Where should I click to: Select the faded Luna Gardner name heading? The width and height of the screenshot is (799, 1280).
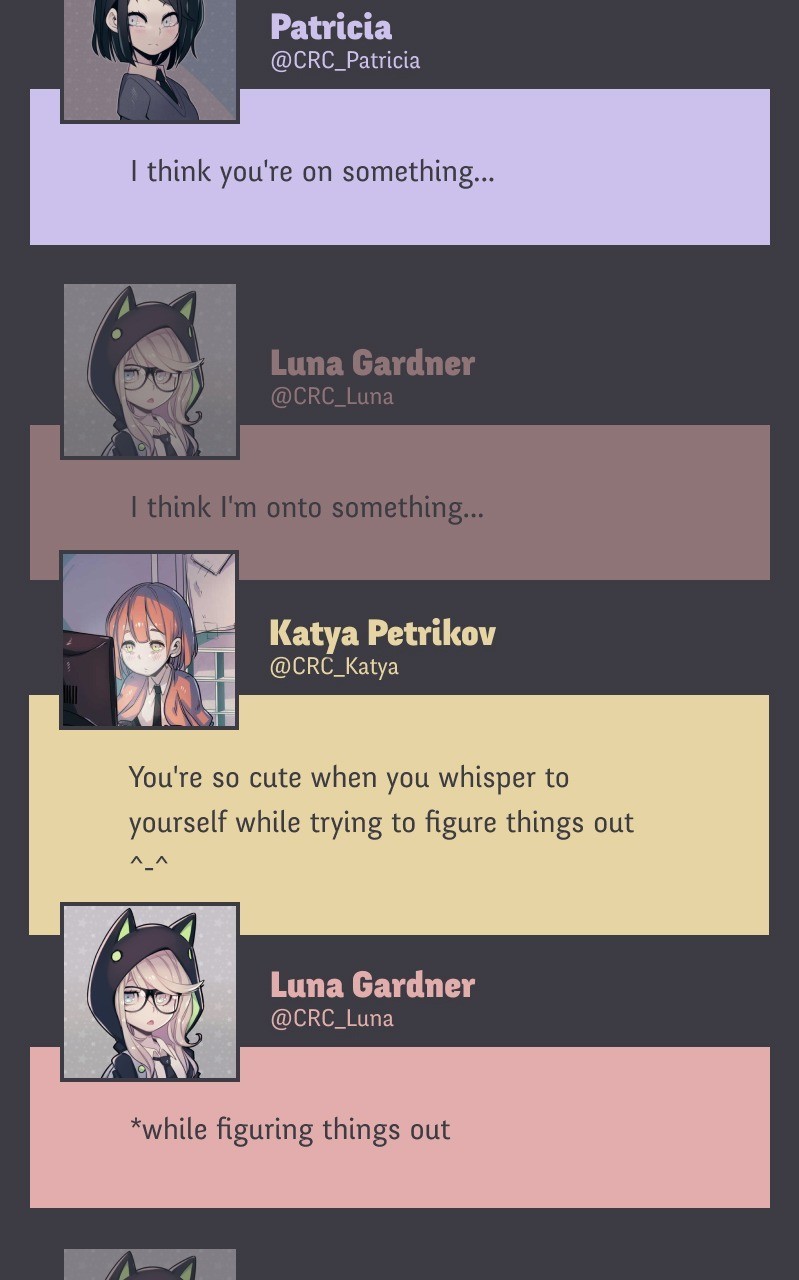372,362
